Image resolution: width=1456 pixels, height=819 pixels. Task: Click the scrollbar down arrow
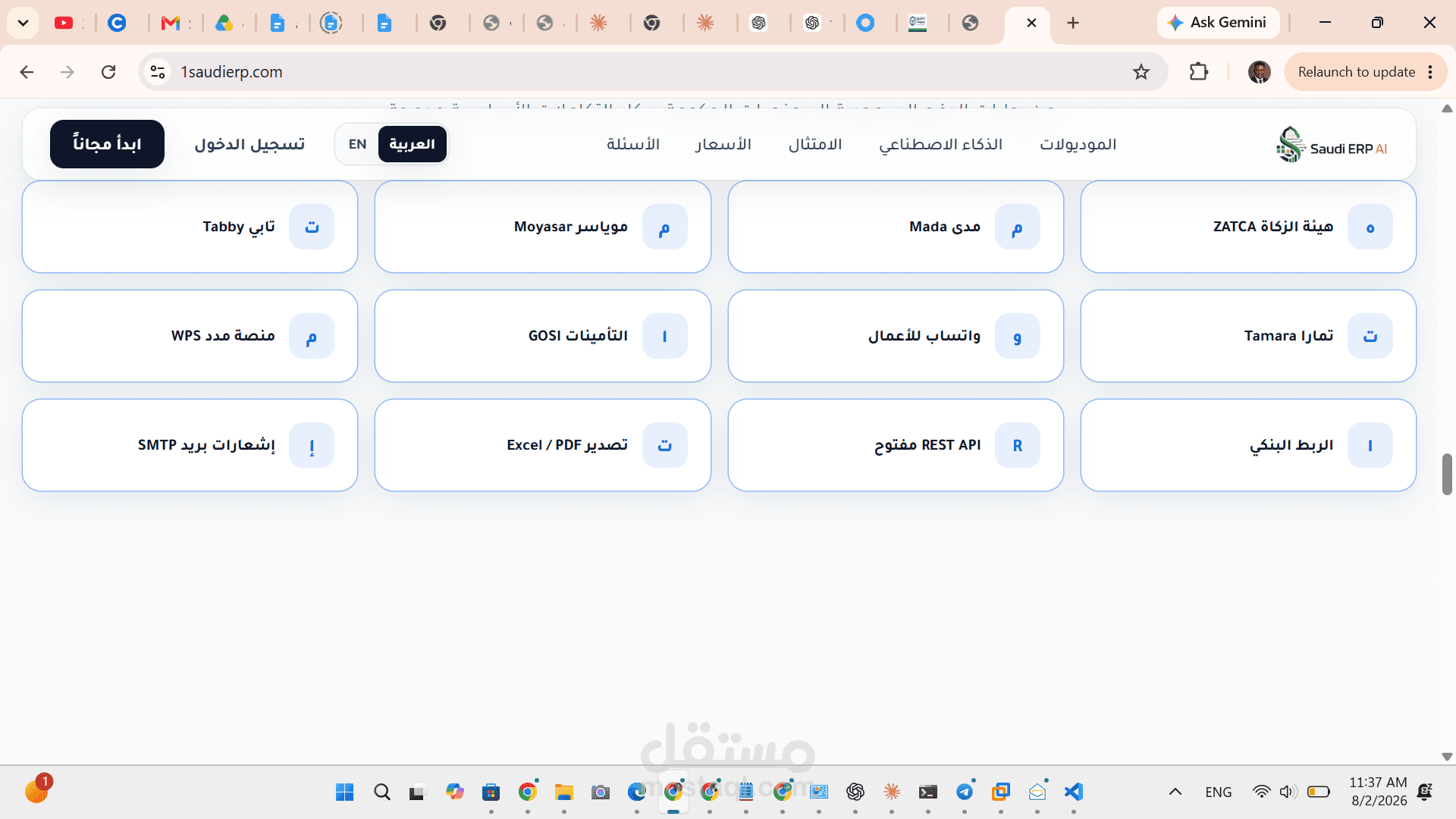point(1447,757)
